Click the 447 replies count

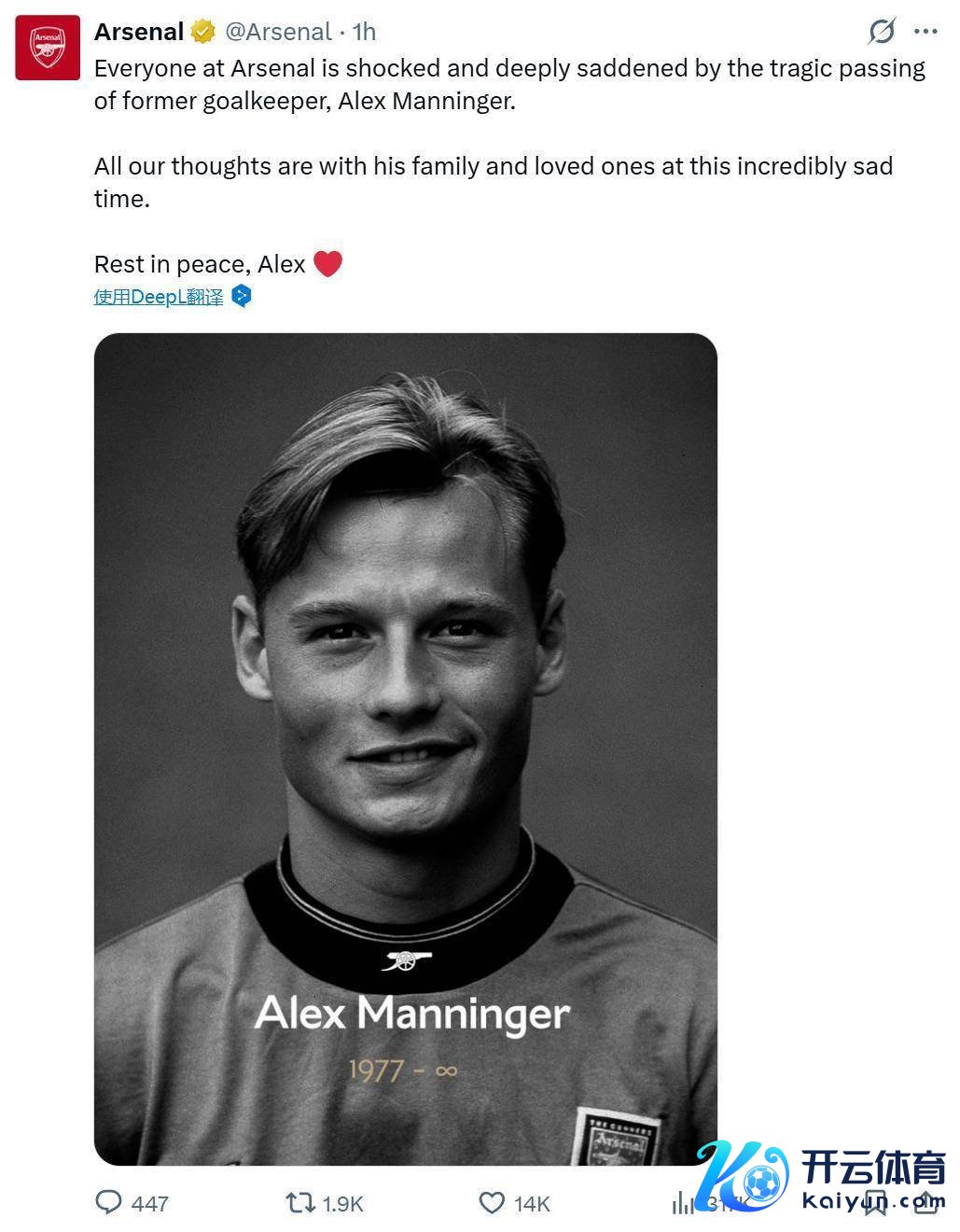(149, 1204)
